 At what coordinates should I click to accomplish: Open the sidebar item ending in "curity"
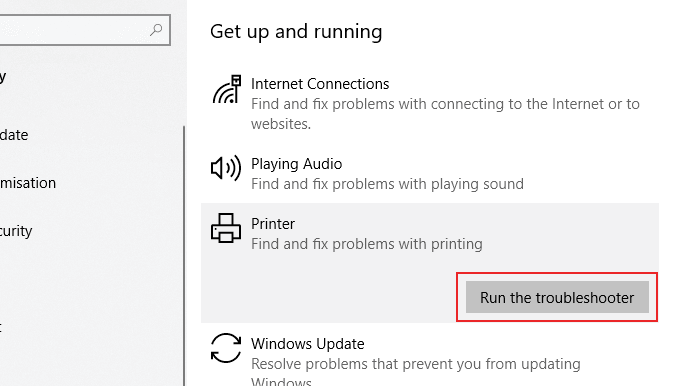coord(16,231)
